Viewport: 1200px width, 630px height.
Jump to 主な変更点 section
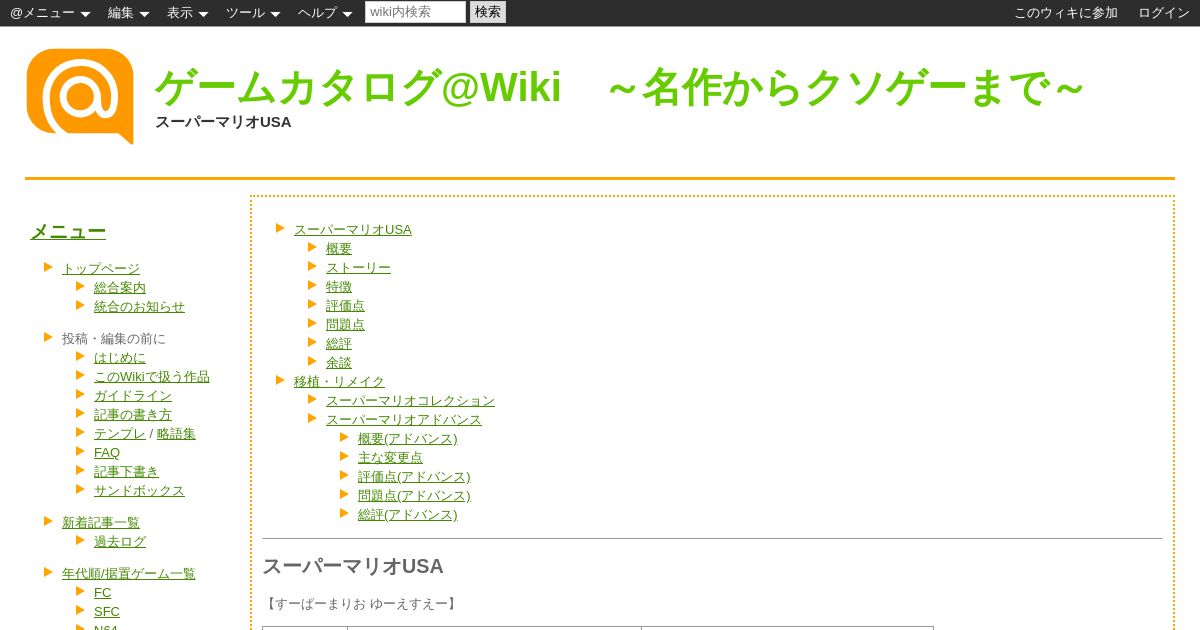[x=390, y=457]
